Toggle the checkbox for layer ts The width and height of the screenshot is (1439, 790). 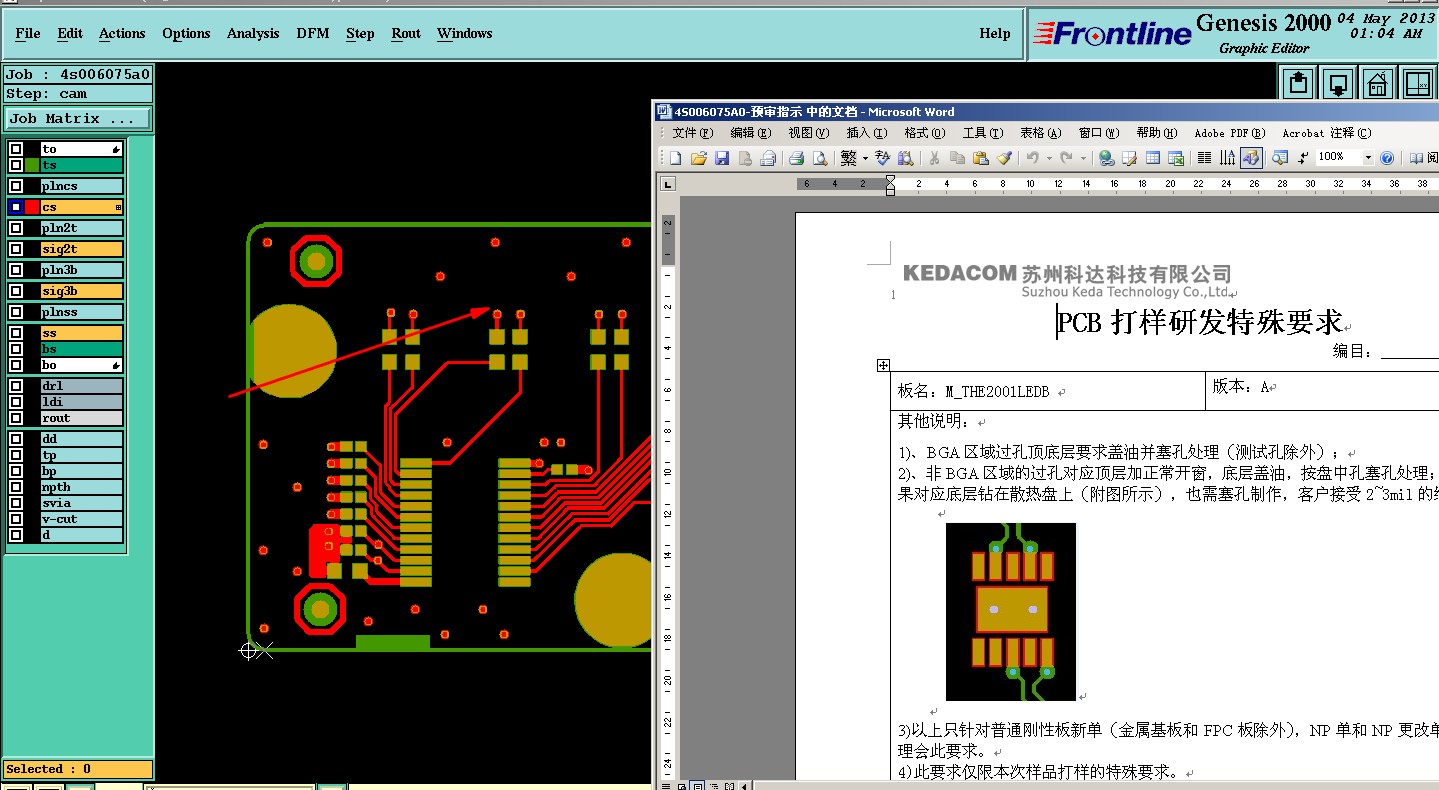tap(16, 165)
